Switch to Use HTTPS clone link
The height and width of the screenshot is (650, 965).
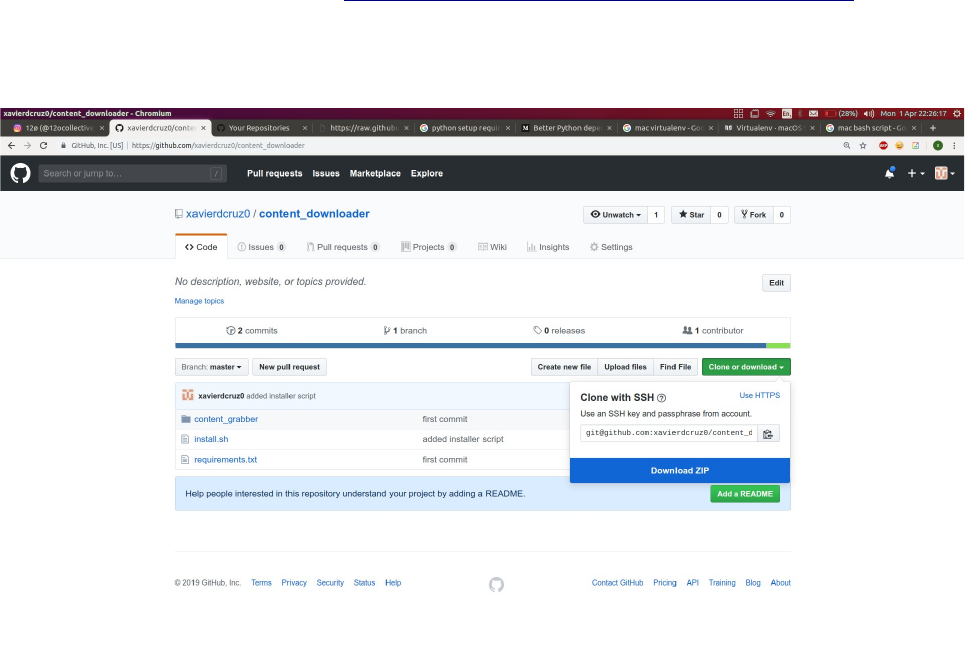point(759,395)
